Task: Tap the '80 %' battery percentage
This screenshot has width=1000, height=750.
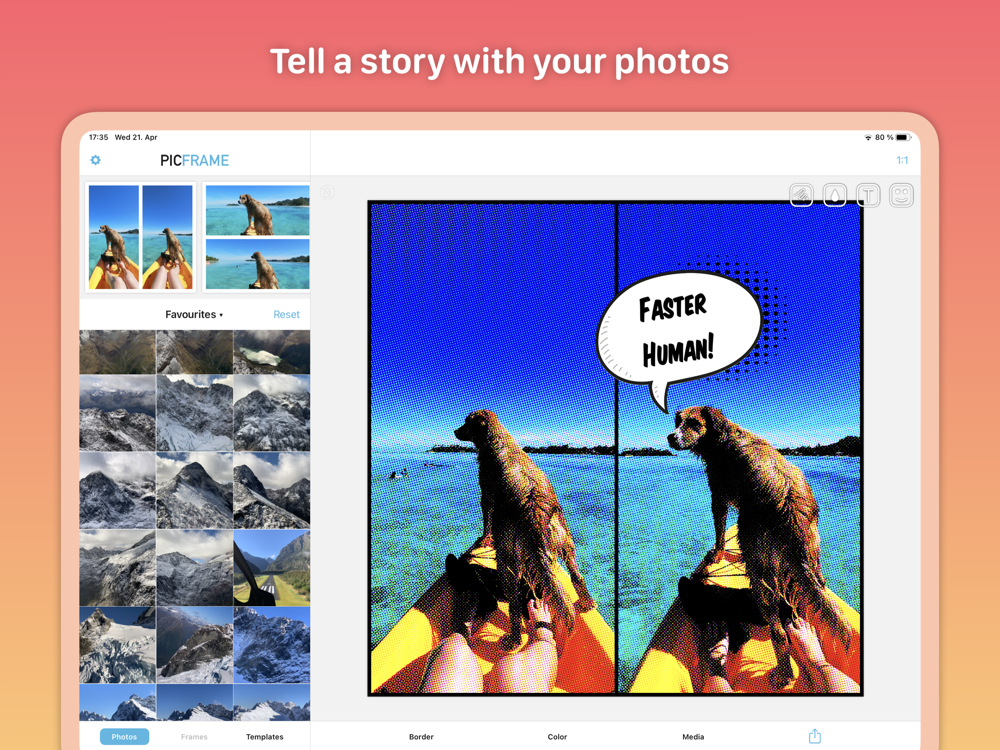Action: pyautogui.click(x=884, y=137)
